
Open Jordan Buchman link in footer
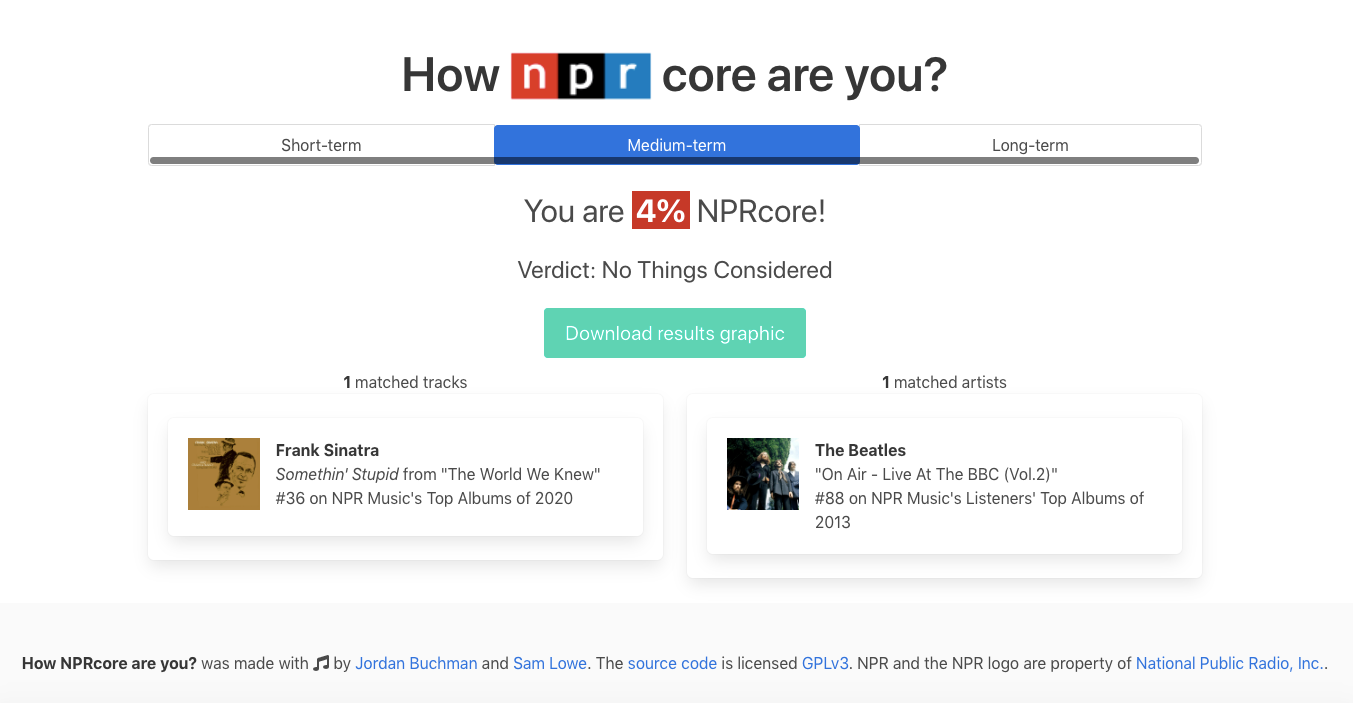pos(416,663)
